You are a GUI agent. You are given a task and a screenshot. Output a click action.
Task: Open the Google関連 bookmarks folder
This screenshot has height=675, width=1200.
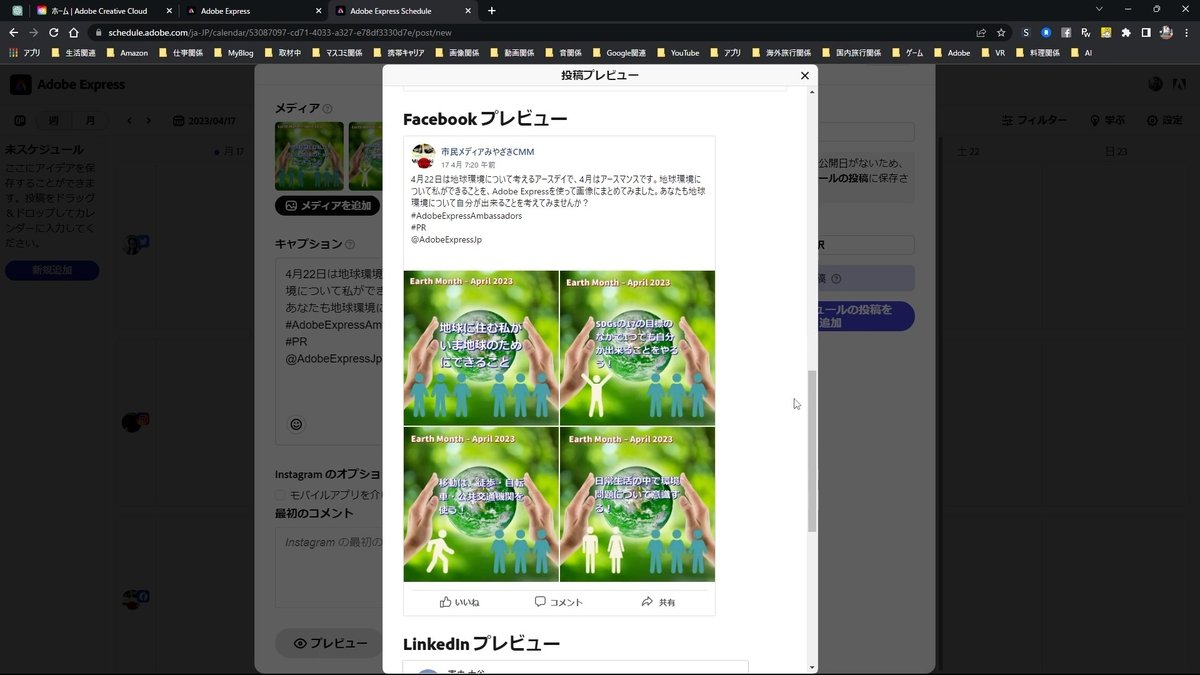(x=619, y=52)
